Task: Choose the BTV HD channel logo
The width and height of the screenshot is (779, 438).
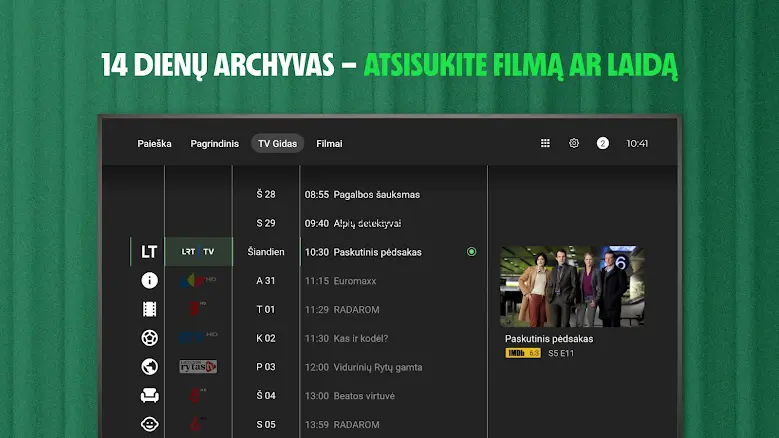Action: 198,338
